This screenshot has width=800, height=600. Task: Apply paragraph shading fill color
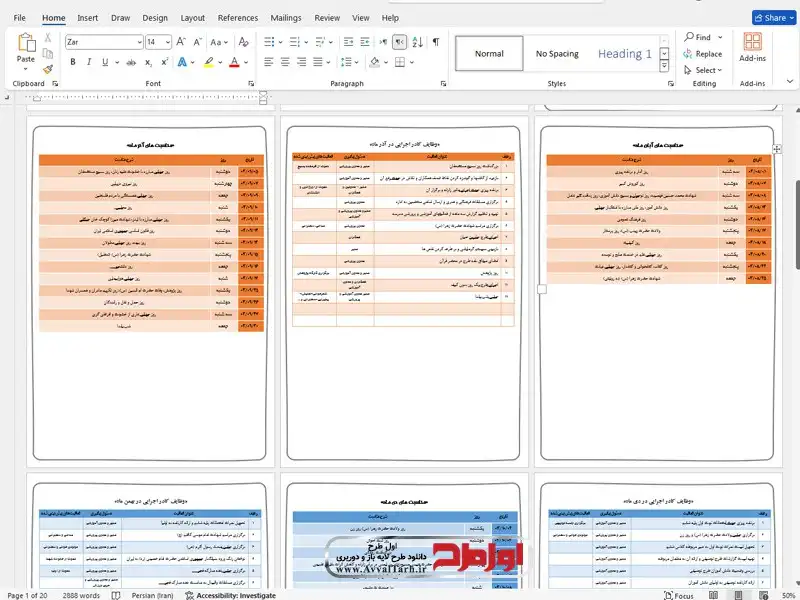pos(374,62)
